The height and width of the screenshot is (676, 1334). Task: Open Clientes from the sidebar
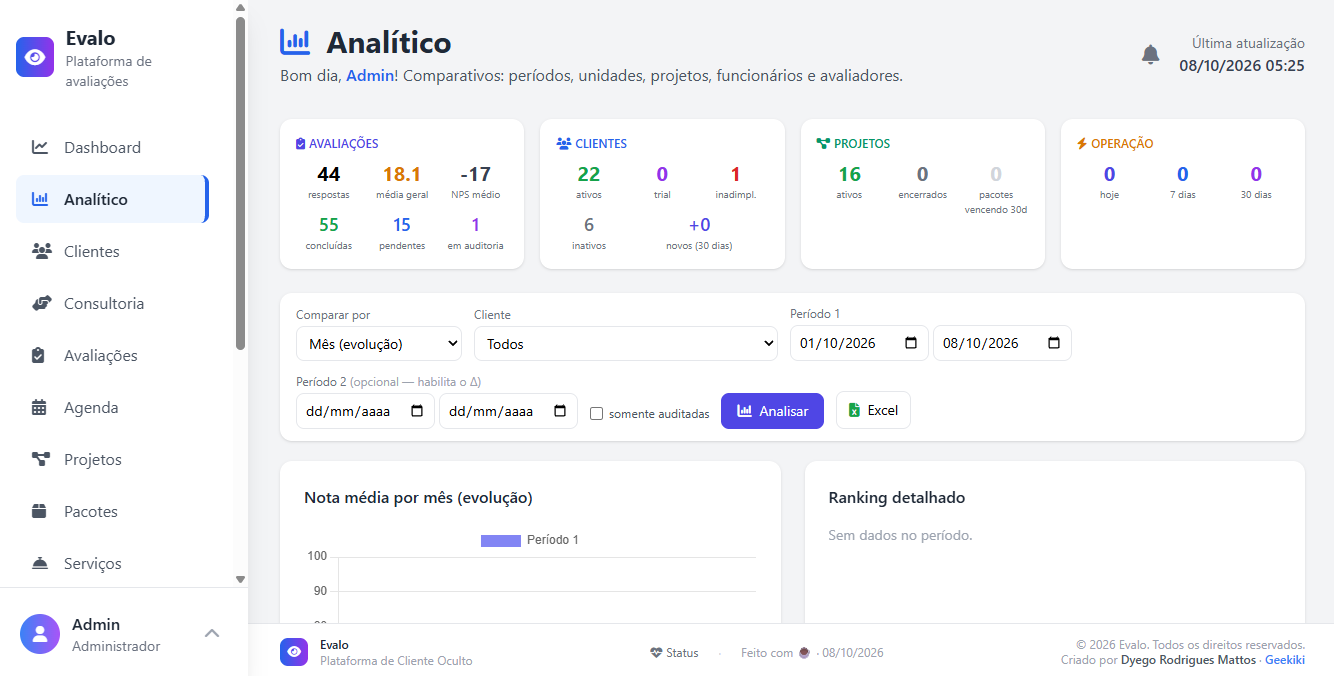(111, 251)
